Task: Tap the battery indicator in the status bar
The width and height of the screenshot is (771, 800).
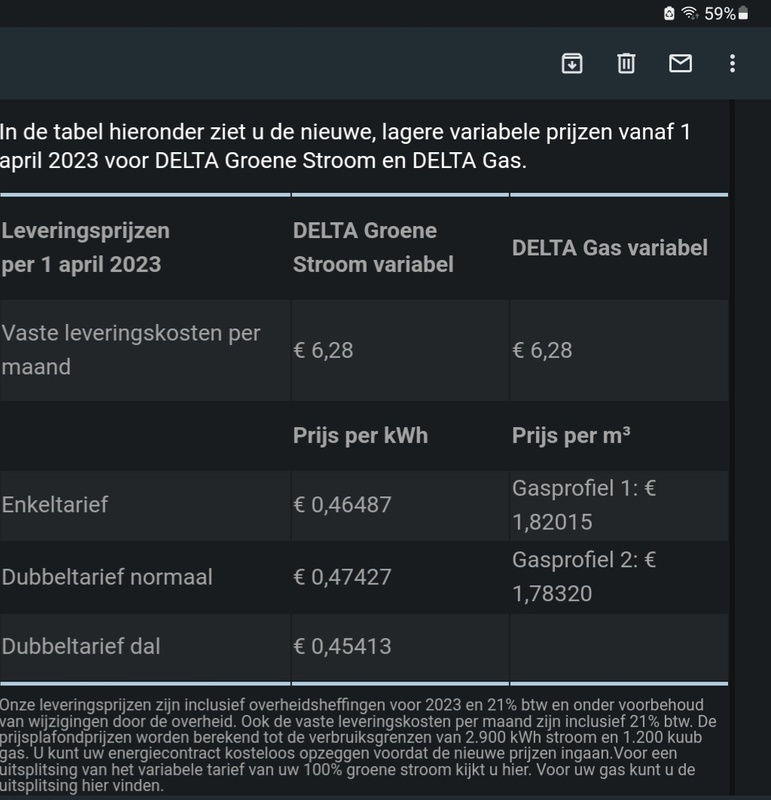Action: pos(743,13)
